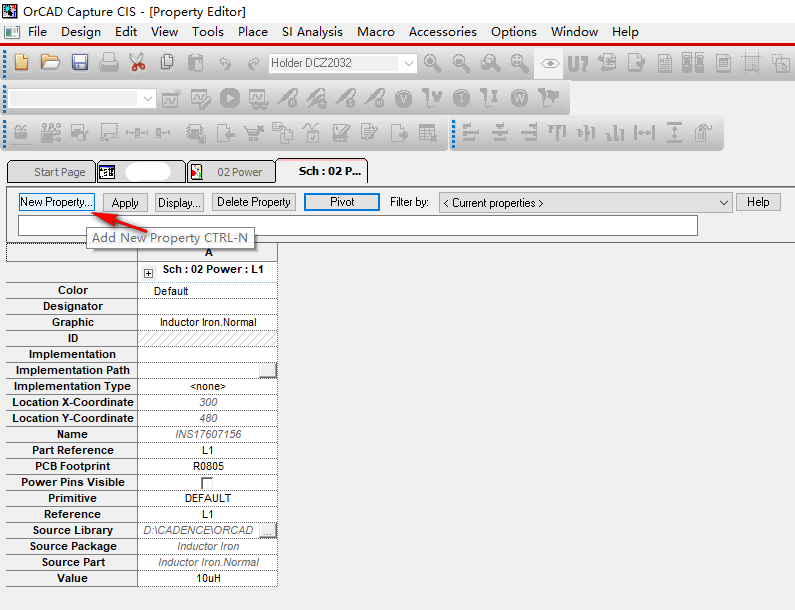Click the Redo arrow icon
The width and height of the screenshot is (795, 610).
(253, 63)
